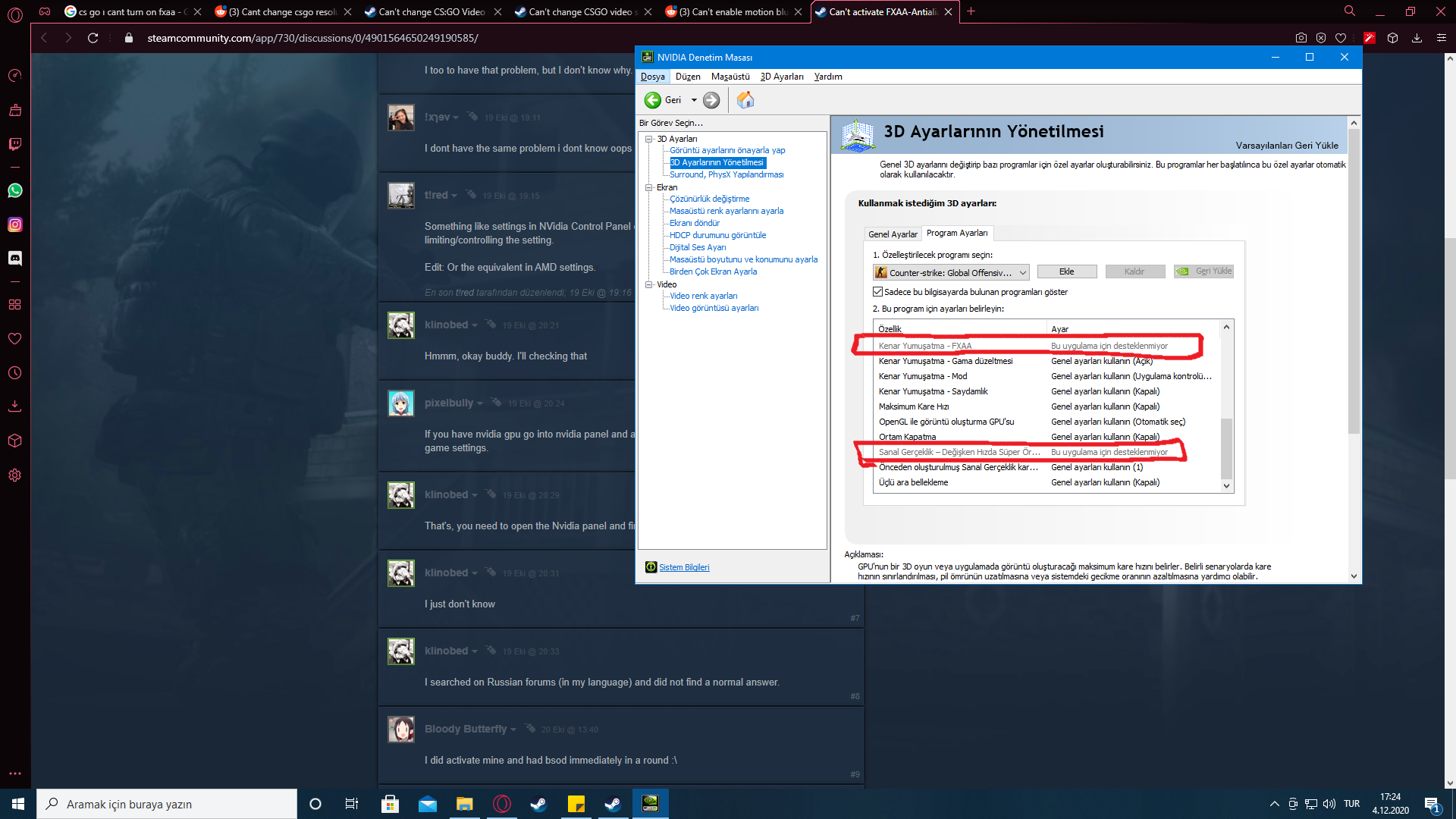The width and height of the screenshot is (1456, 819).
Task: Switch to the Genel Ayarlar tab
Action: coord(893,234)
